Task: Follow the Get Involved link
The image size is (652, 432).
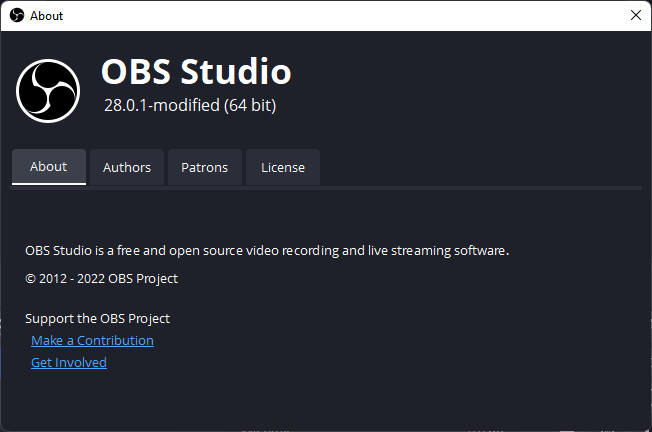Action: click(x=69, y=363)
